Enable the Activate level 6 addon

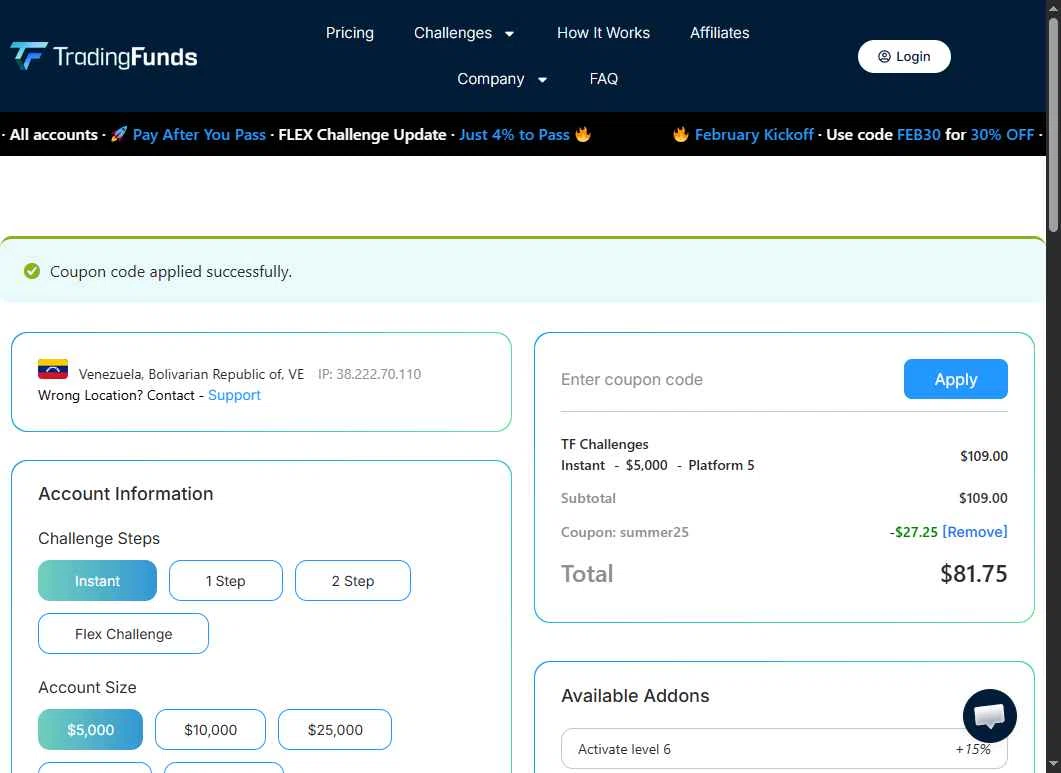[x=784, y=749]
